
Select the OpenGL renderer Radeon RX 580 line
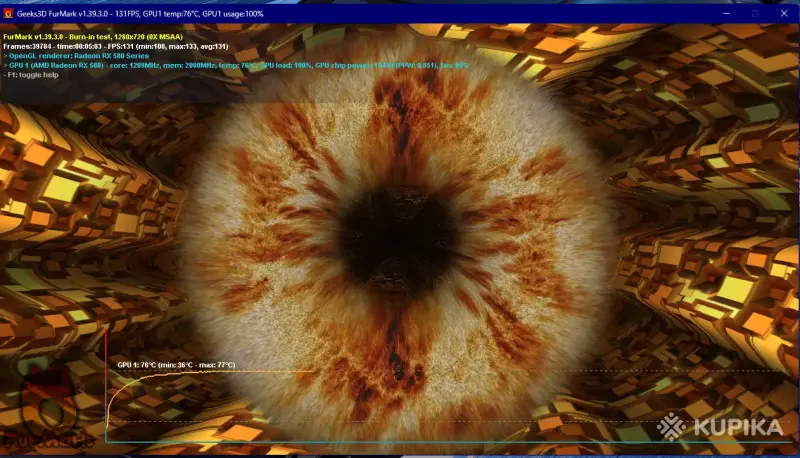pyautogui.click(x=76, y=56)
